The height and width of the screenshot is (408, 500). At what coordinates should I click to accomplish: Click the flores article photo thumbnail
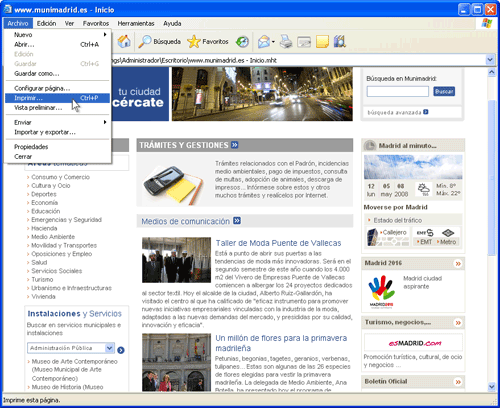(176, 362)
